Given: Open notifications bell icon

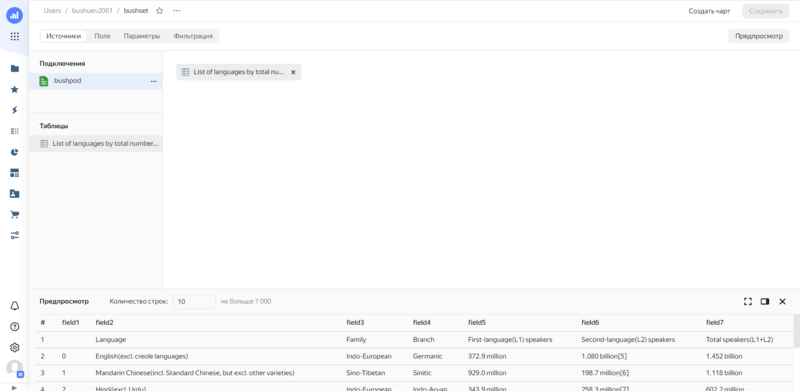Looking at the screenshot, I should (x=14, y=306).
